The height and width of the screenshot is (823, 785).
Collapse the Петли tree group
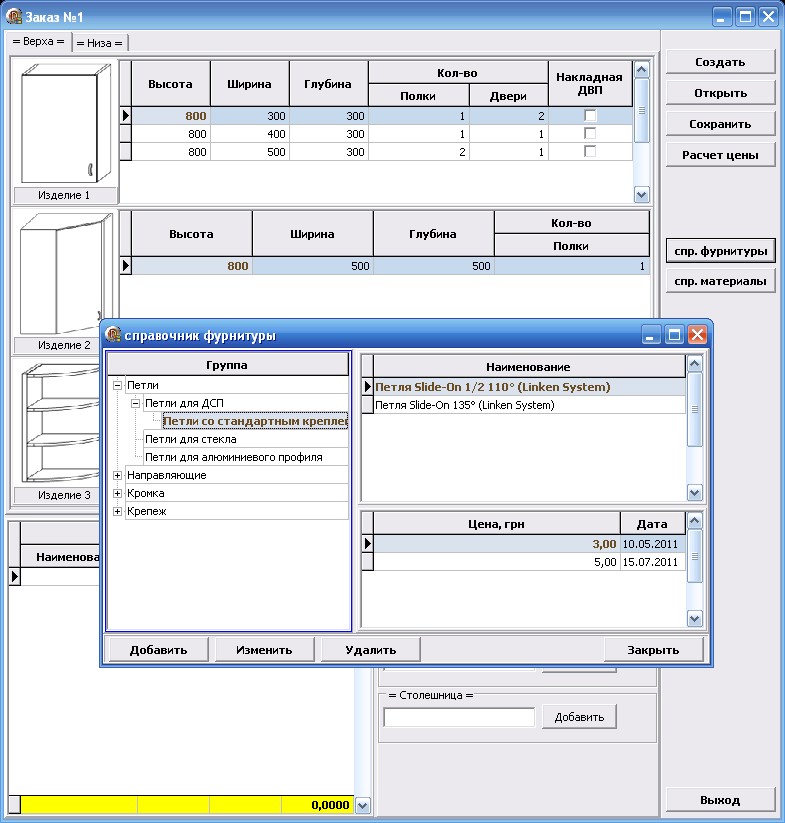(x=118, y=385)
